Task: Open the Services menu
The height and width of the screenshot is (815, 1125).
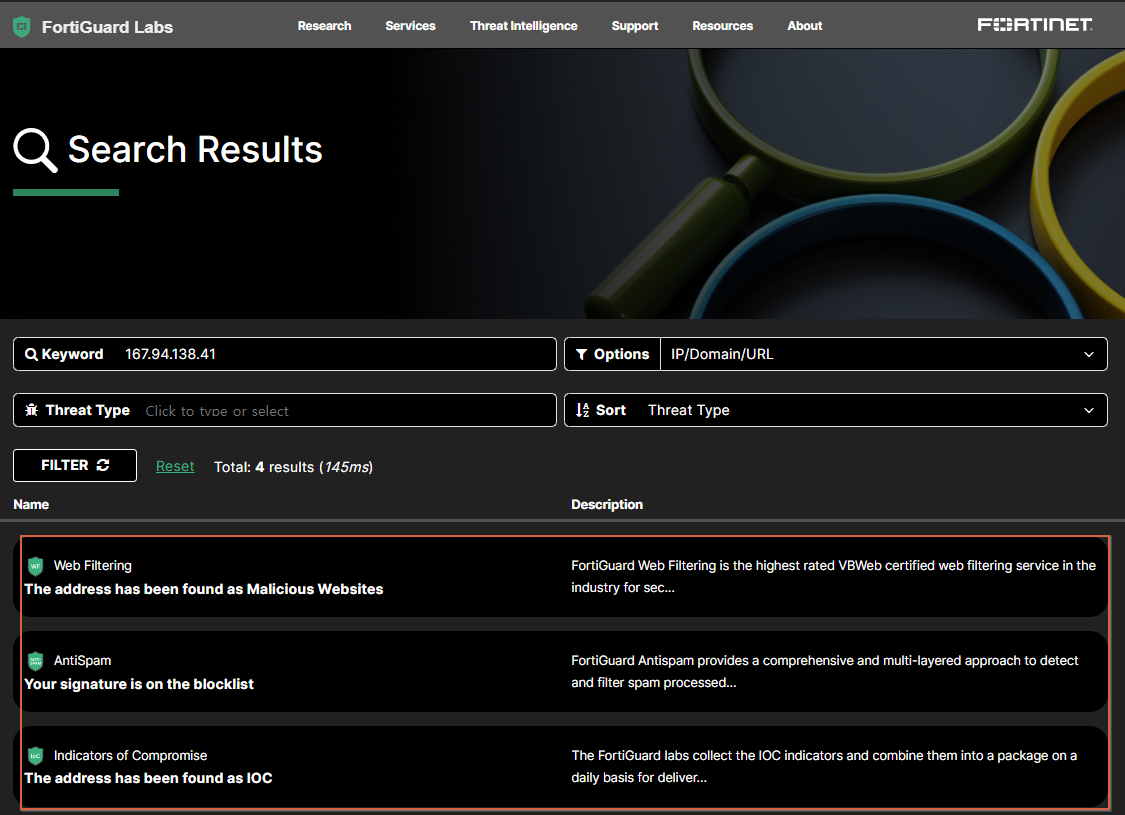Action: [410, 26]
